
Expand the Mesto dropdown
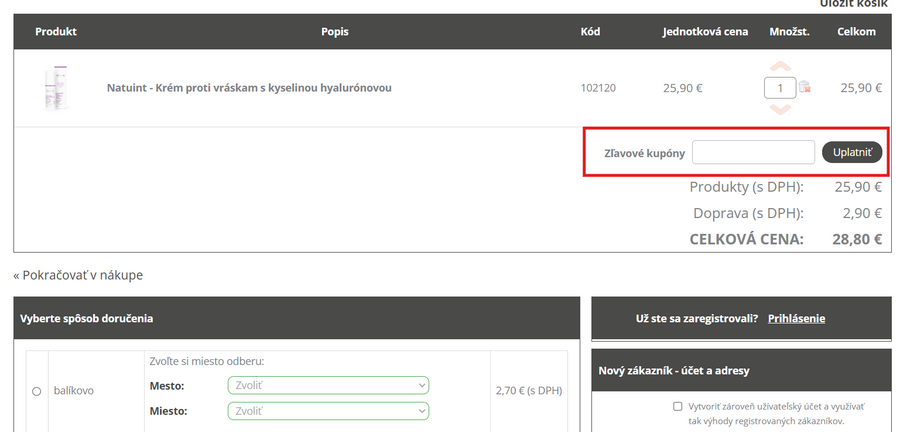click(328, 385)
